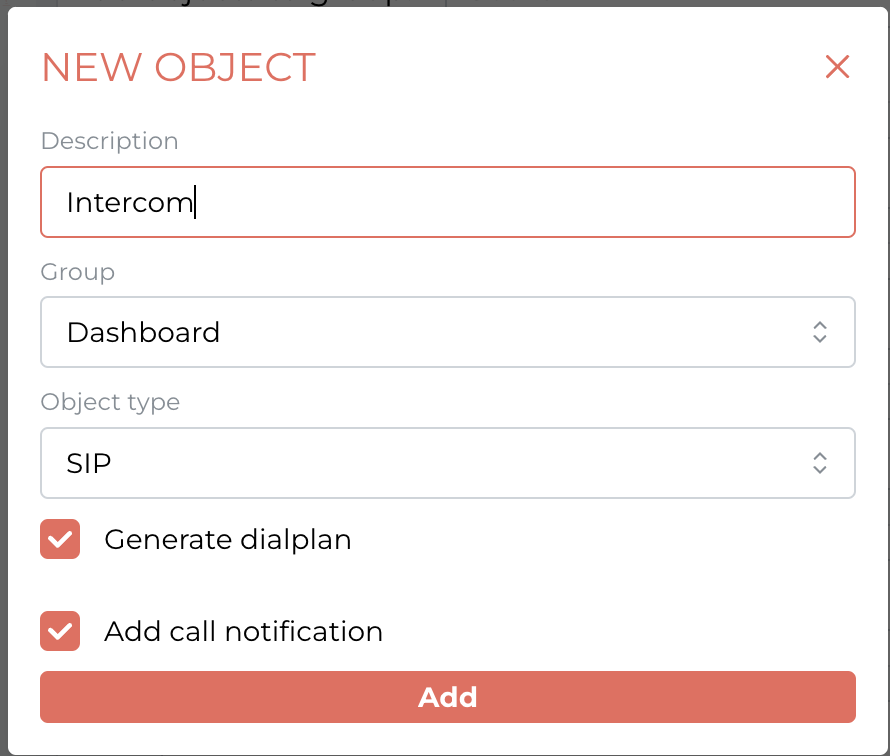This screenshot has height=756, width=890.
Task: Click the white checkmark in Generate dialplan
Action: (x=60, y=539)
